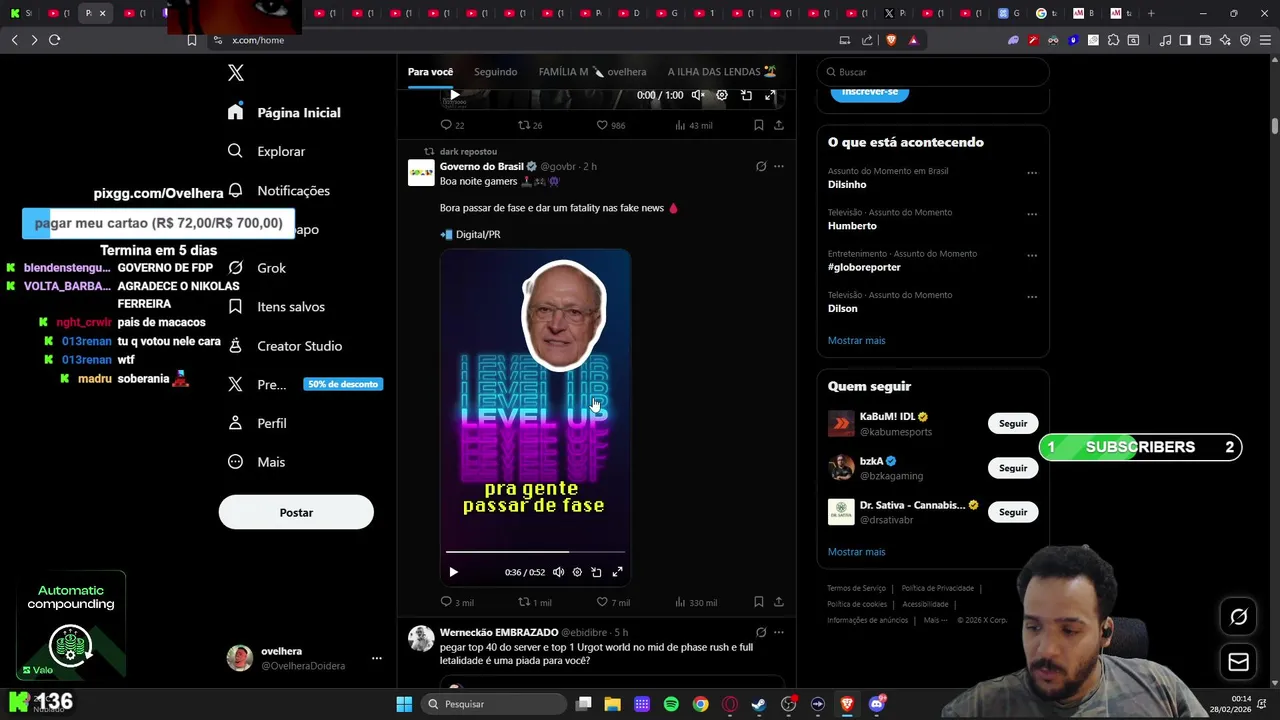Click the X logo in the sidebar
Screen dimensions: 1280x720
click(236, 73)
